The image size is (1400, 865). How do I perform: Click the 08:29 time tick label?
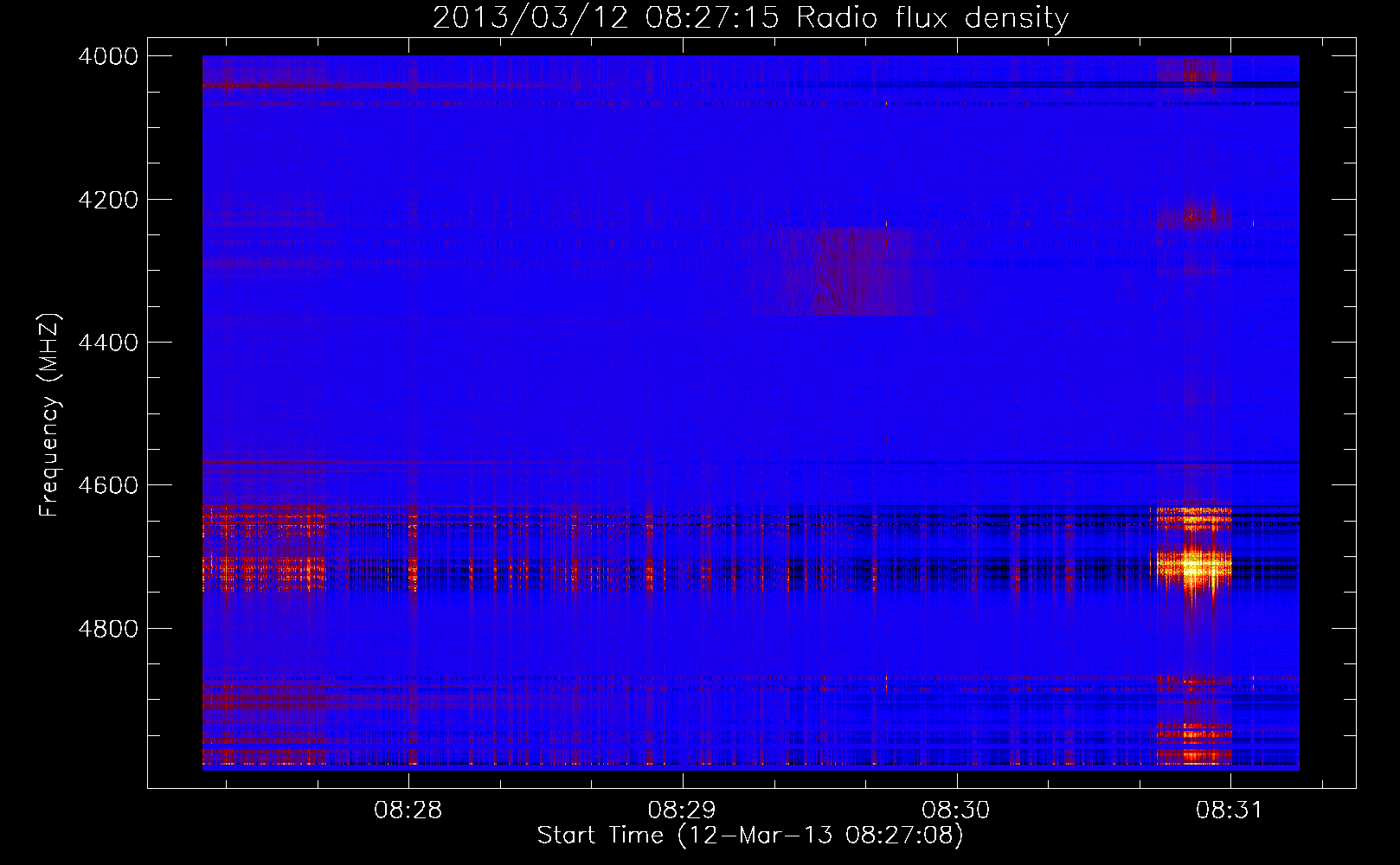[683, 810]
